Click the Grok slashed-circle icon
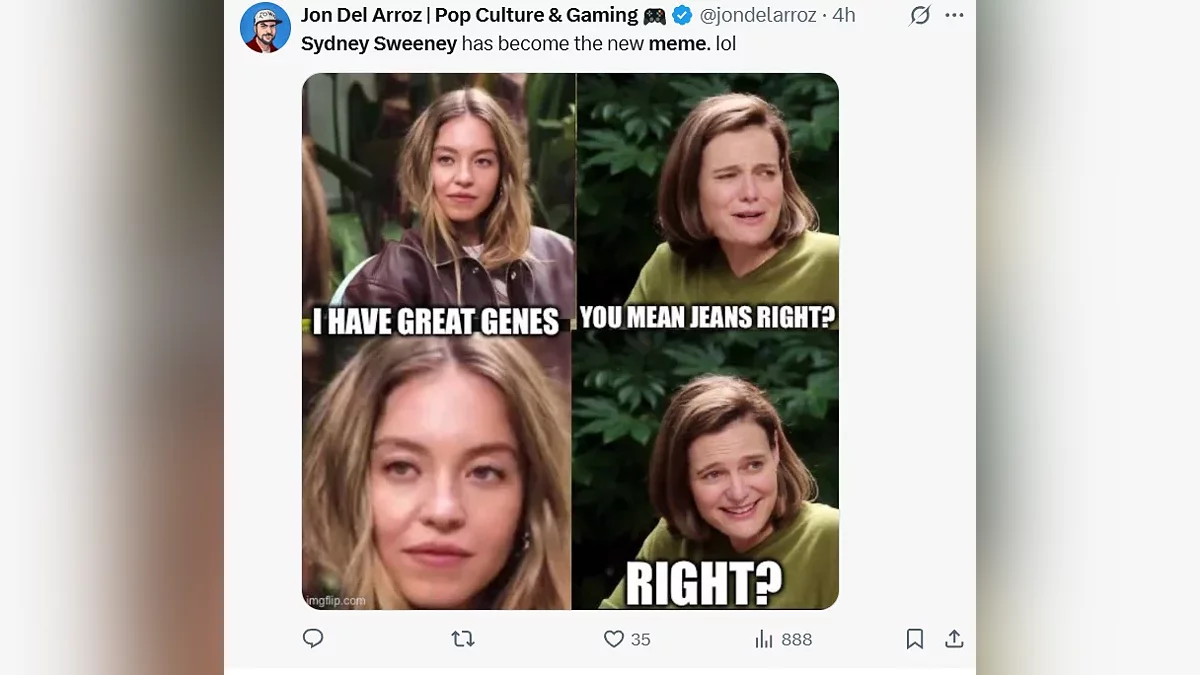 coord(919,15)
